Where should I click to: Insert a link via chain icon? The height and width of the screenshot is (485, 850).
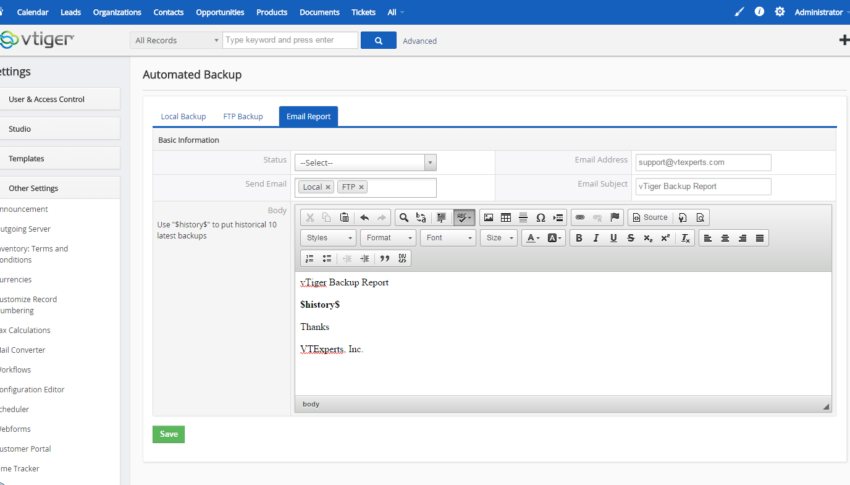coord(580,217)
